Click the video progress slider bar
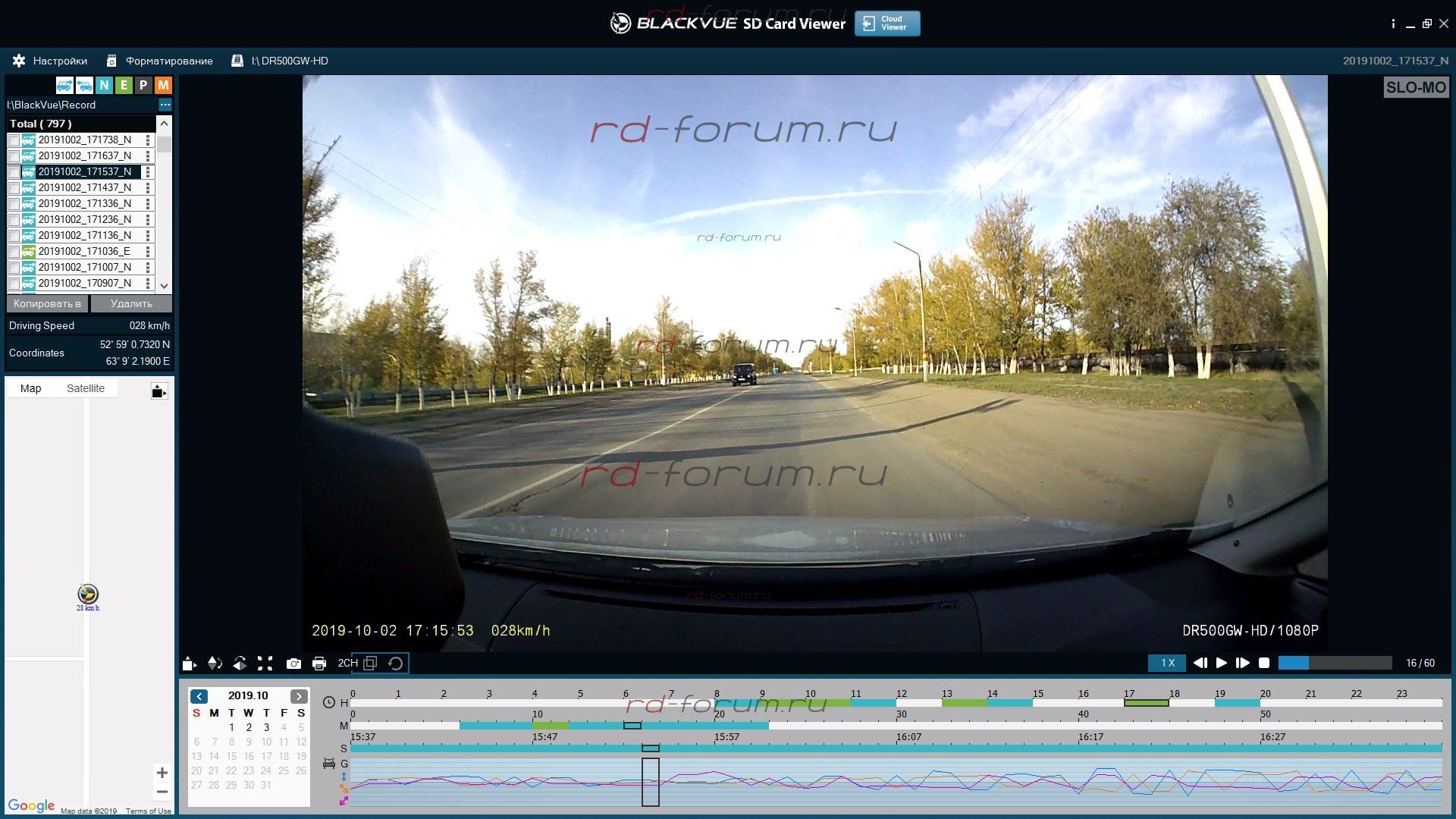 click(x=1335, y=663)
